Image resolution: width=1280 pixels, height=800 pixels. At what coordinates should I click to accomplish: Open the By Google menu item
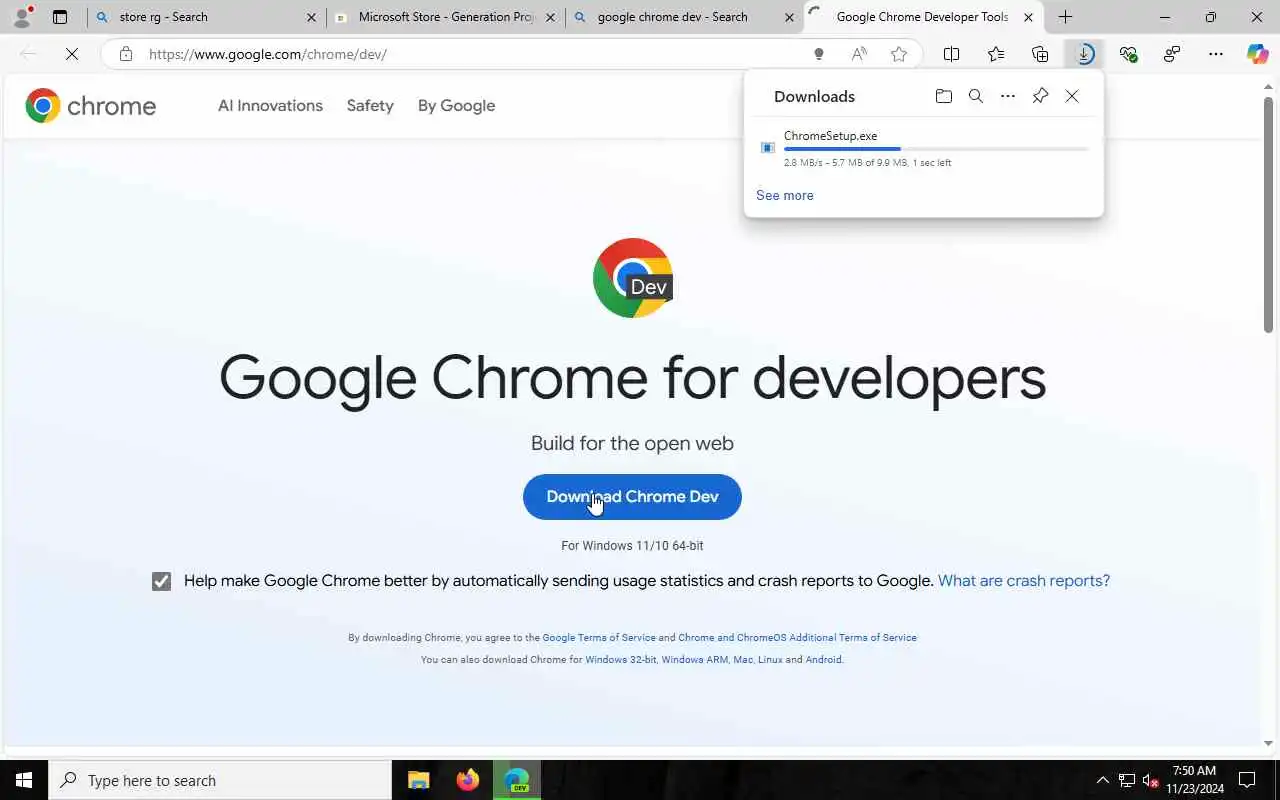point(456,105)
